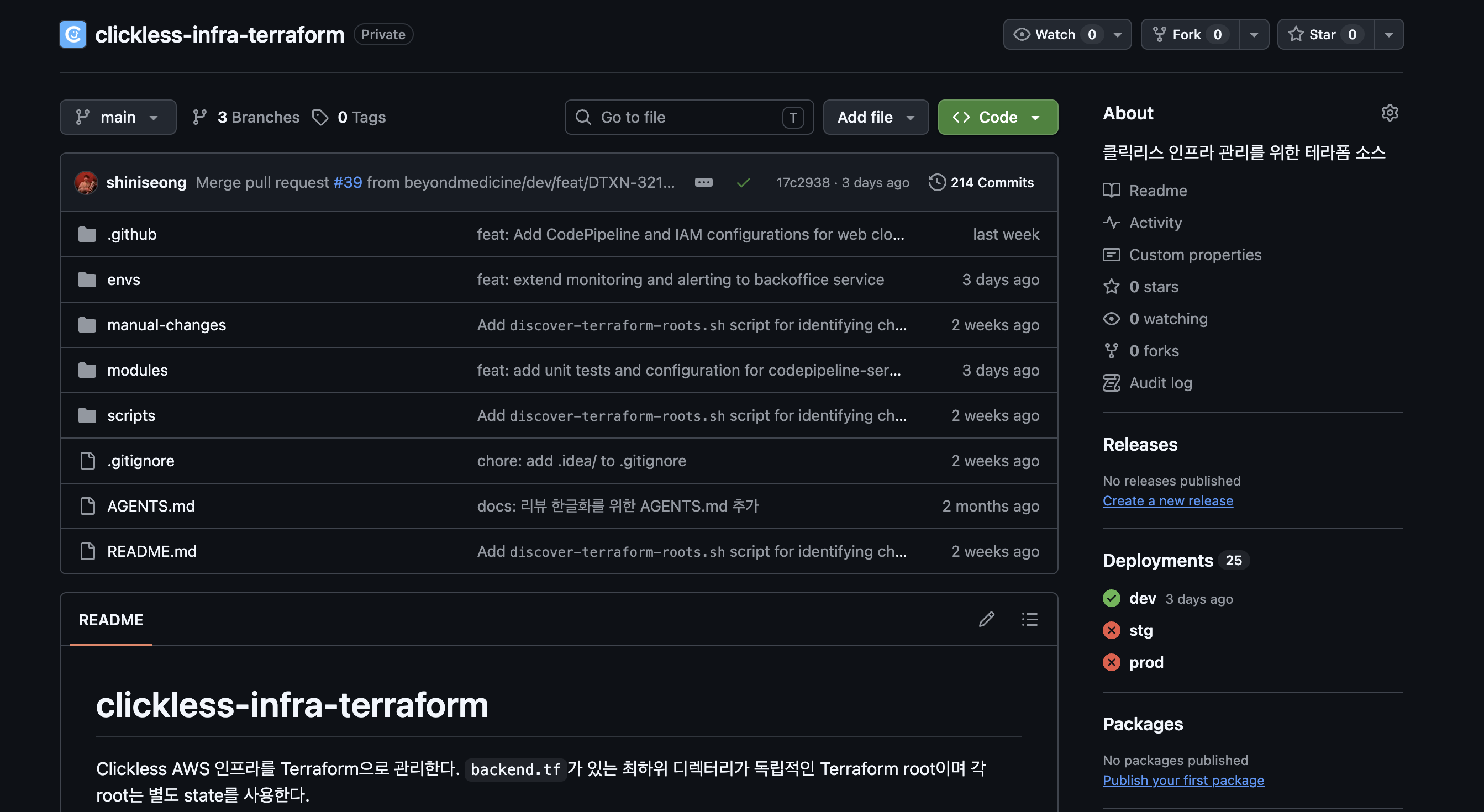Click the commit history clock icon
Viewport: 1484px width, 812px height.
tap(937, 182)
